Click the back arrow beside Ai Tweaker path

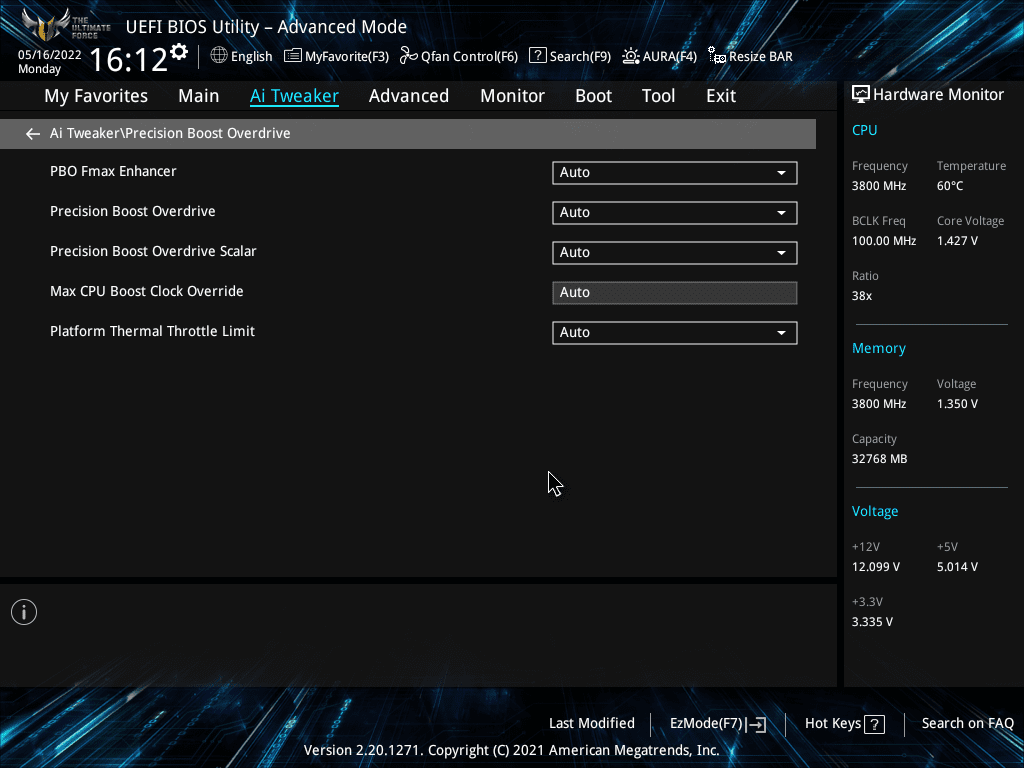point(33,134)
